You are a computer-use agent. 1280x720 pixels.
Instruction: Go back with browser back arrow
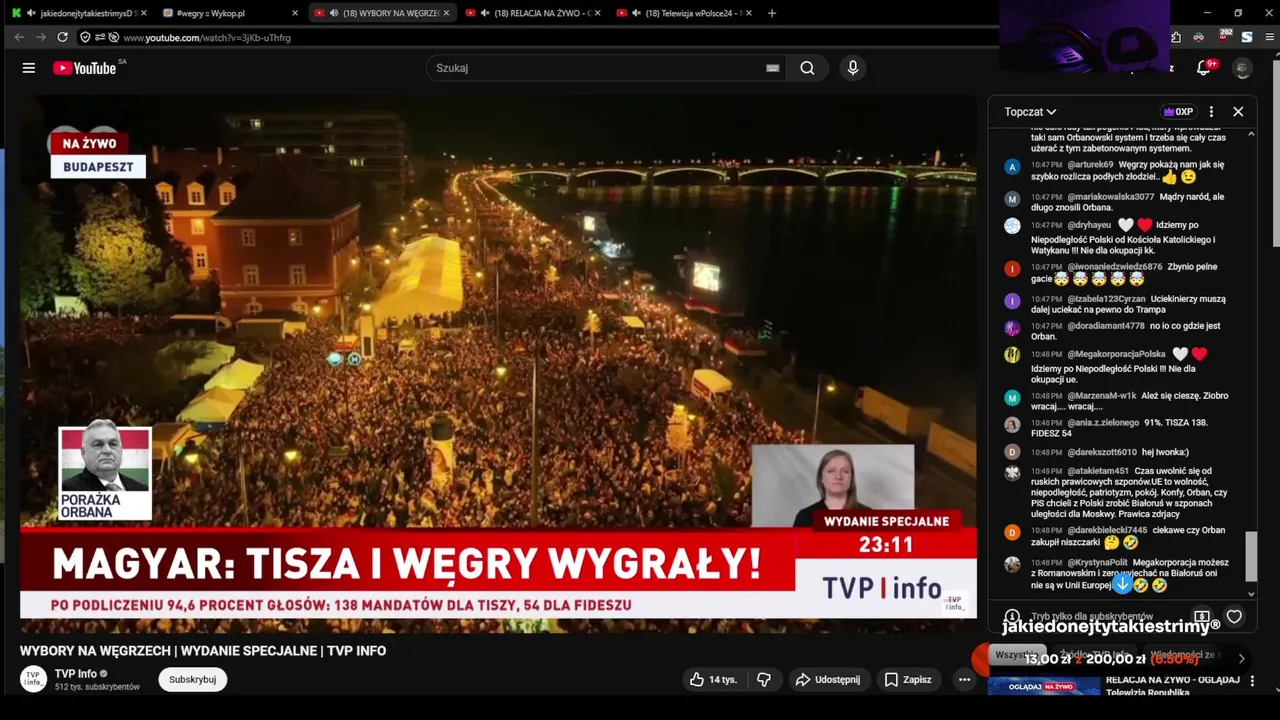click(x=19, y=37)
